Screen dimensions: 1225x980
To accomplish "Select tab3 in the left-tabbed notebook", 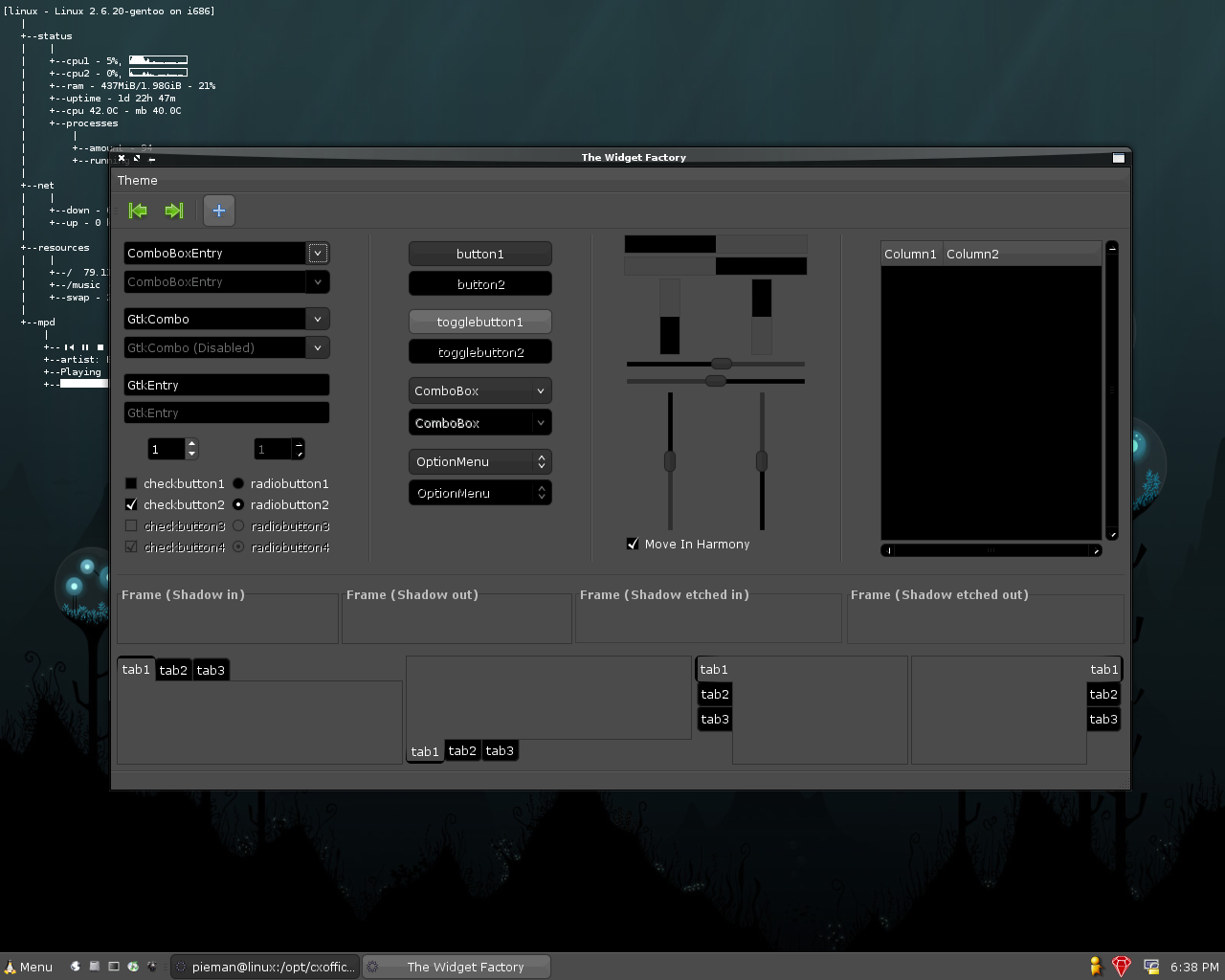I will [x=715, y=719].
